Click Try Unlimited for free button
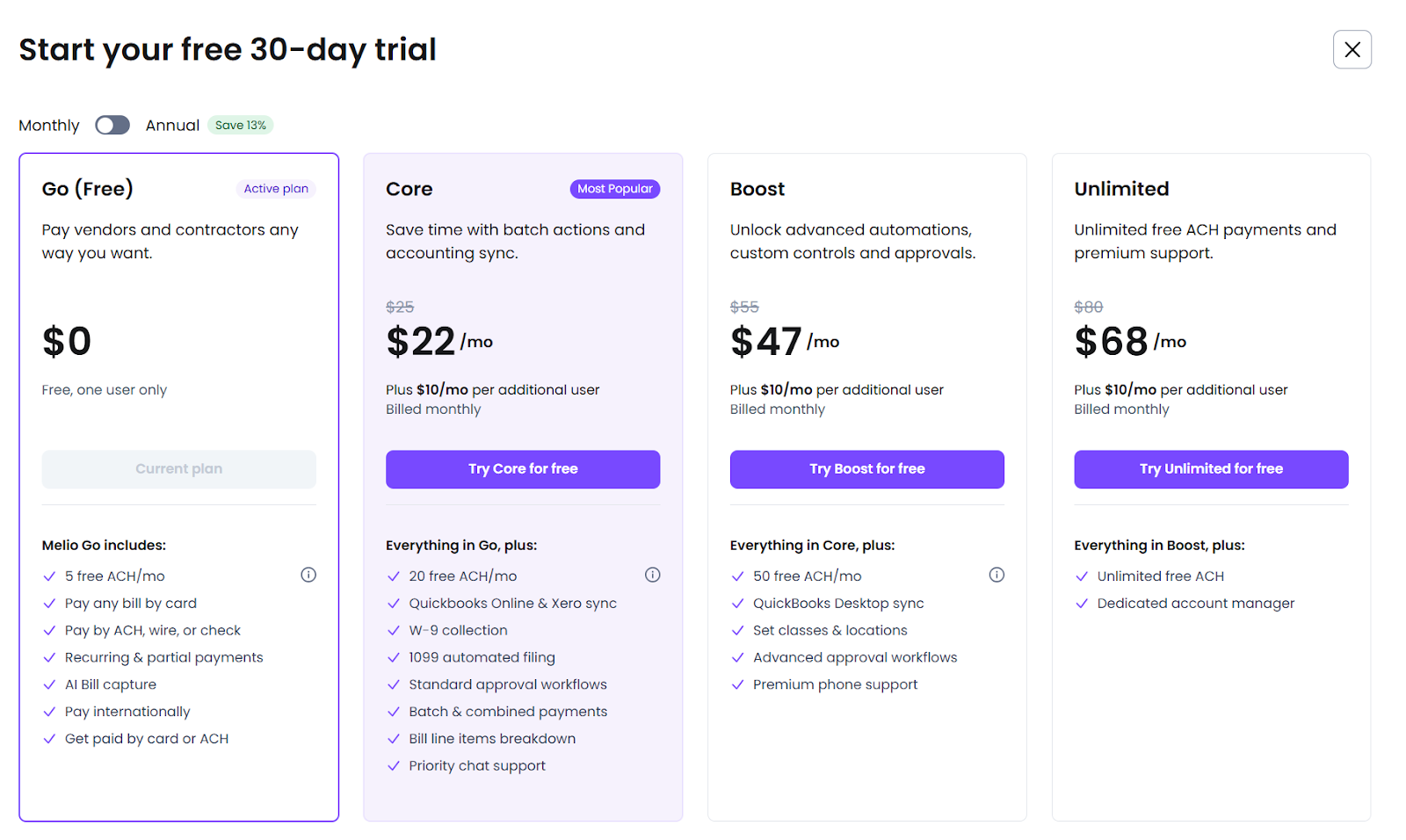This screenshot has height=840, width=1406. pyautogui.click(x=1211, y=469)
